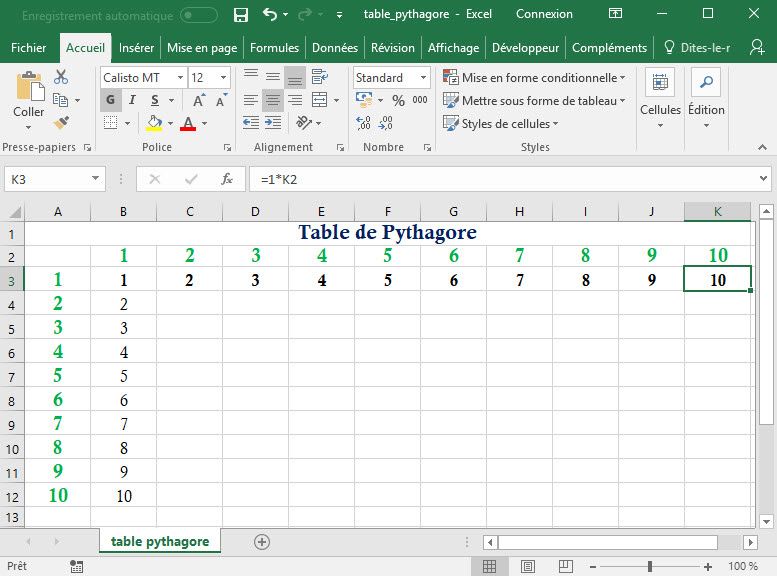Click merge and center icon

click(320, 100)
